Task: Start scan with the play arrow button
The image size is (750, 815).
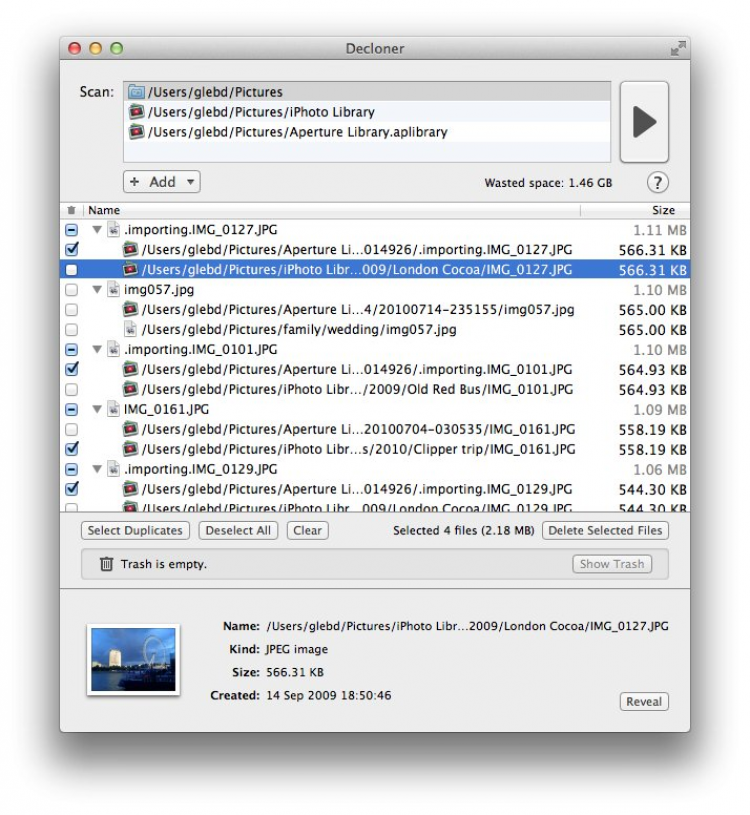Action: point(644,122)
